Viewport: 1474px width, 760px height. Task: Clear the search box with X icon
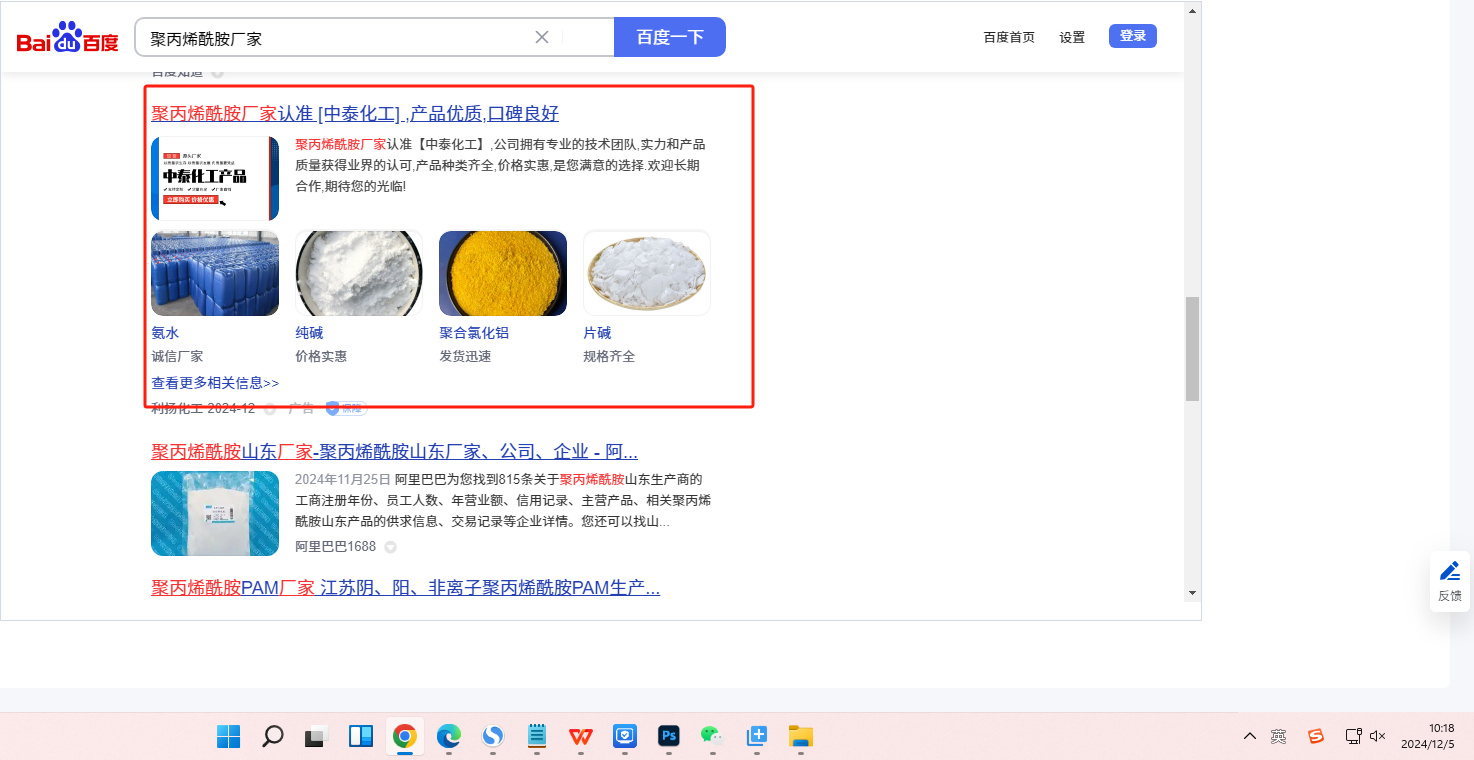[542, 37]
